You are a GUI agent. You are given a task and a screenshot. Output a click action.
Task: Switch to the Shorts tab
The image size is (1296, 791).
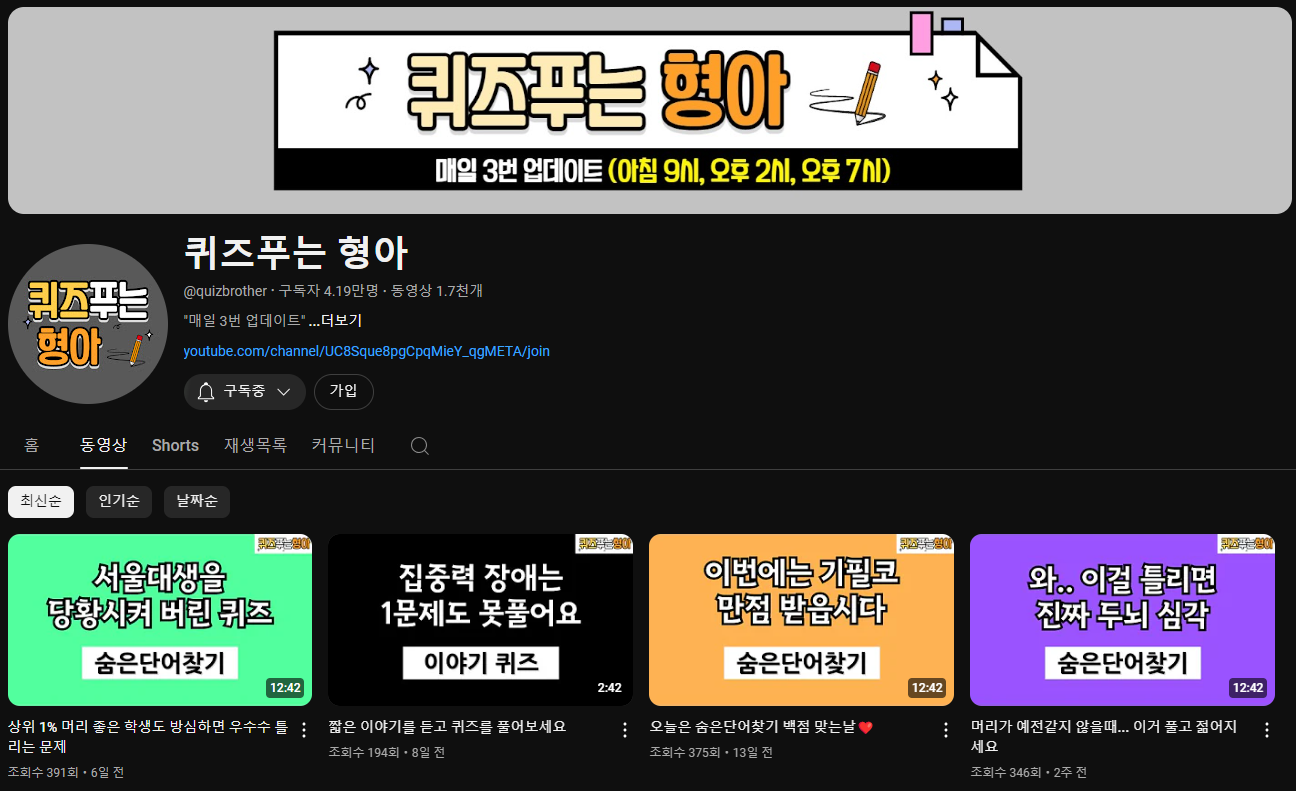174,445
